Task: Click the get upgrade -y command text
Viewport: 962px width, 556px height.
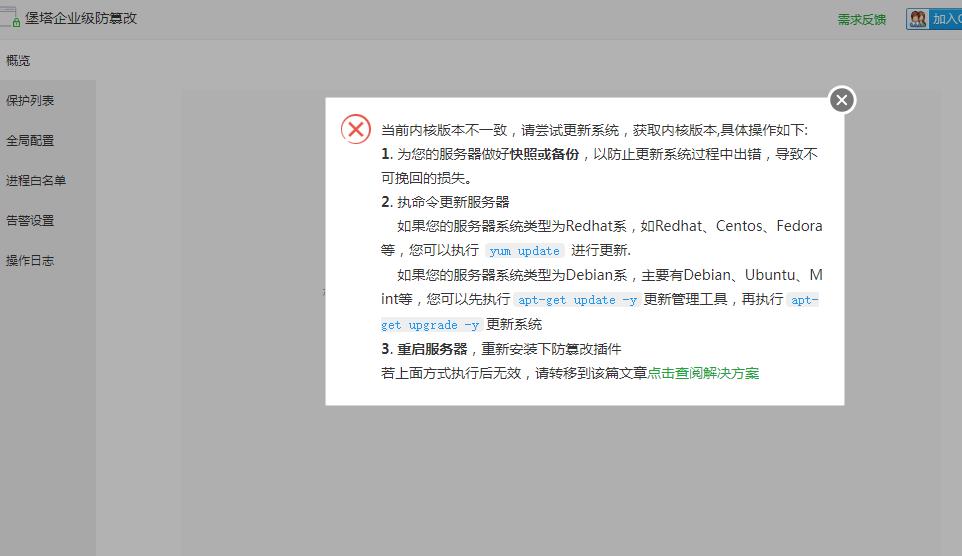Action: (x=430, y=325)
